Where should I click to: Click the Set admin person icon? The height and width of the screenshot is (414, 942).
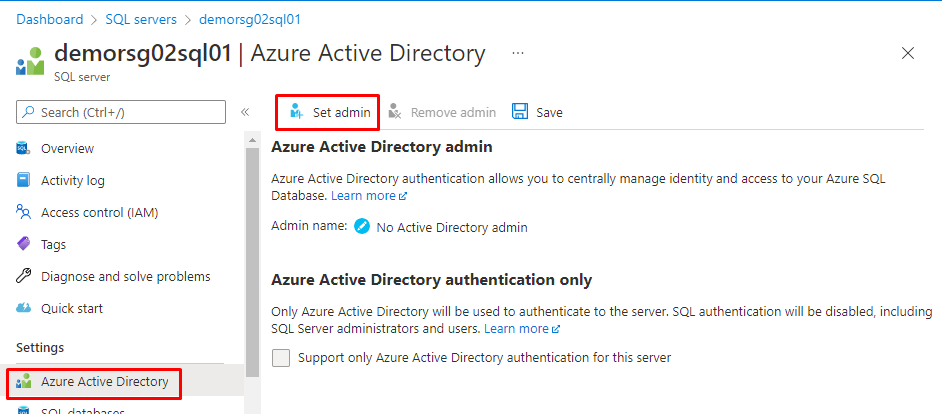pos(296,112)
